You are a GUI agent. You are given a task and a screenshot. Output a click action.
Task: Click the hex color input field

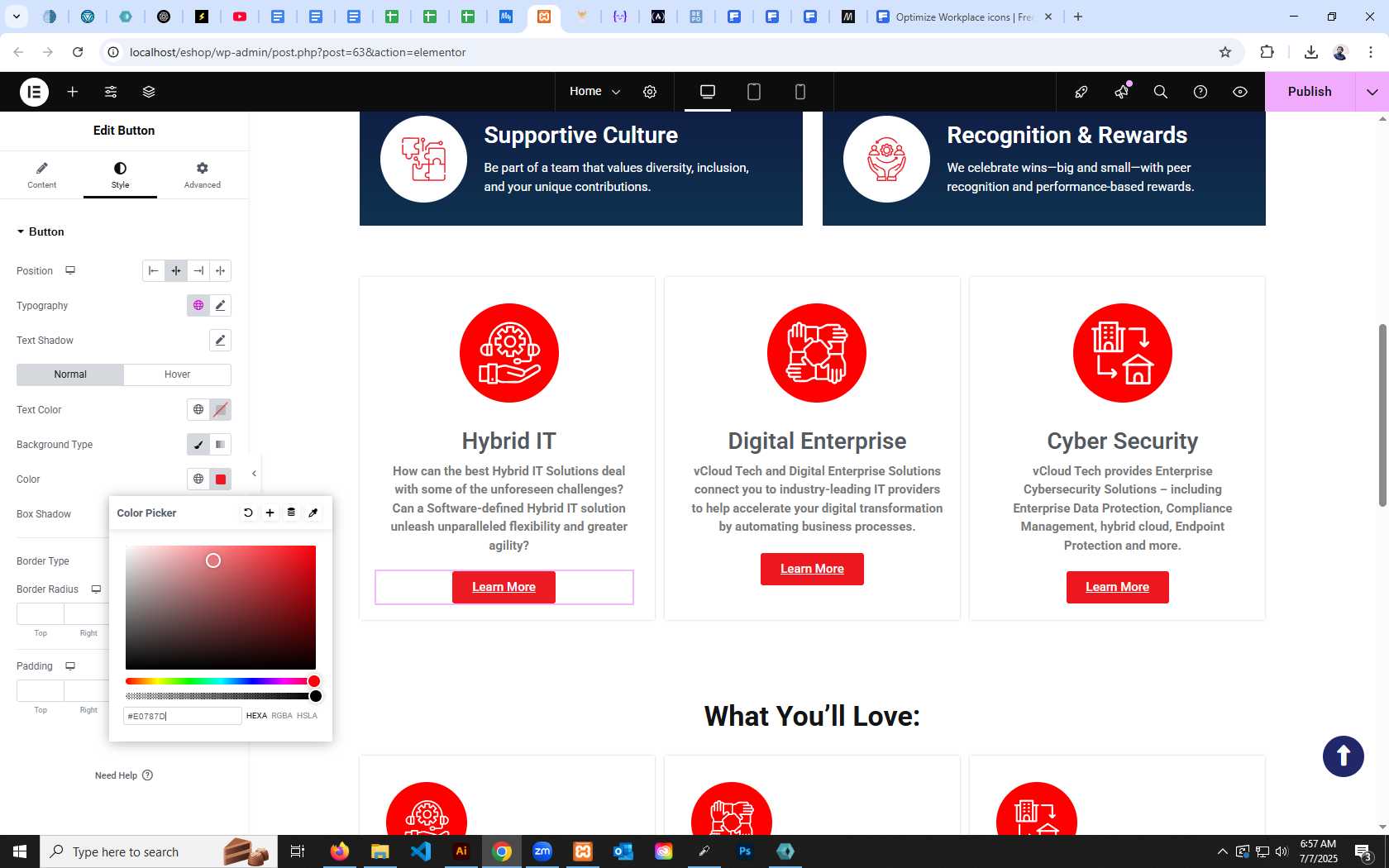click(183, 716)
